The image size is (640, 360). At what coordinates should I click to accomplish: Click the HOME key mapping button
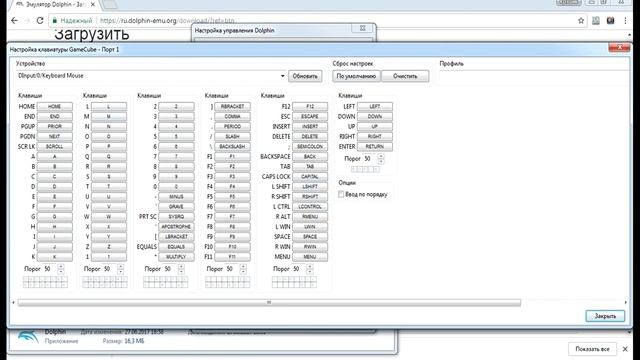click(55, 107)
